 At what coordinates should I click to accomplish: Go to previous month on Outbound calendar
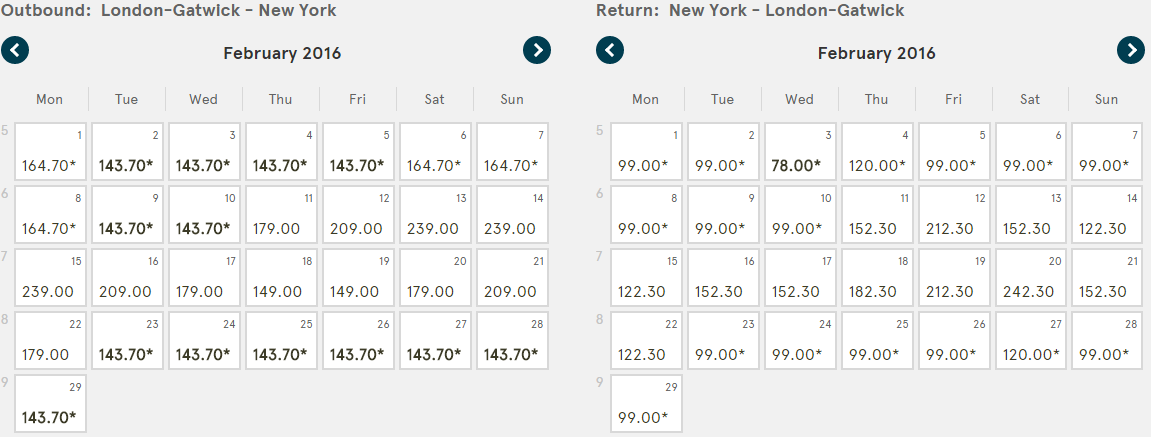pyautogui.click(x=15, y=50)
